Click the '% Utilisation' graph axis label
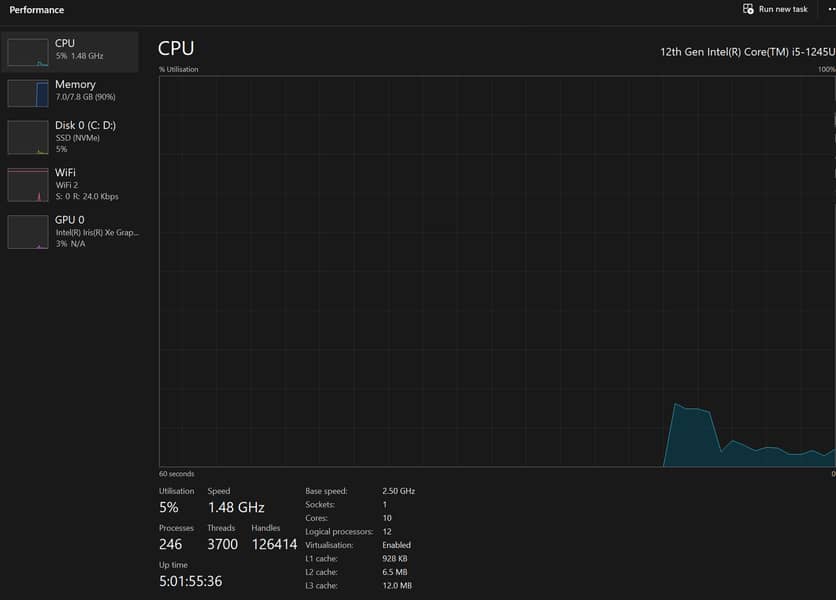The image size is (836, 600). pos(179,69)
